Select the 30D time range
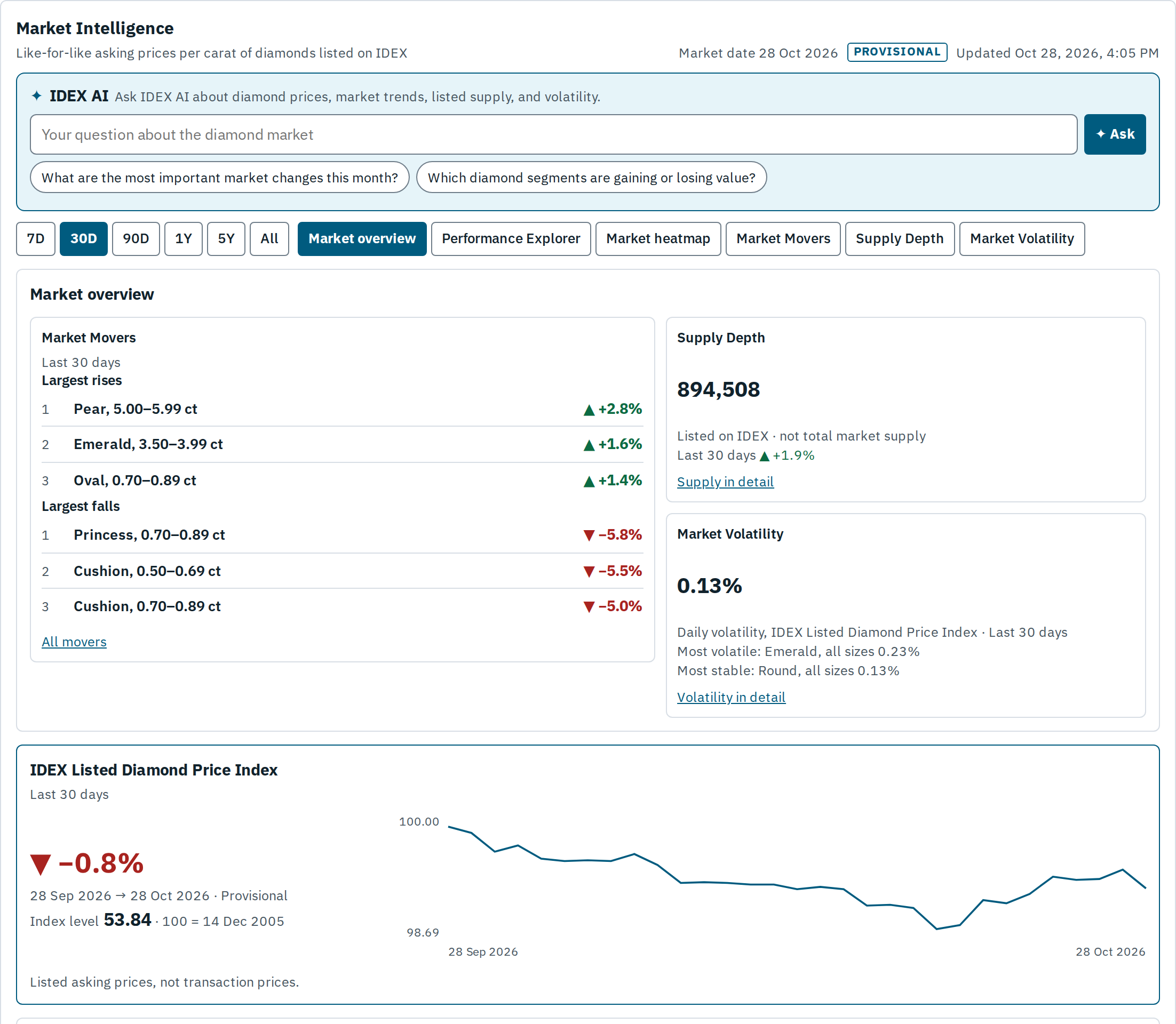This screenshot has width=1176, height=1024. coord(83,239)
